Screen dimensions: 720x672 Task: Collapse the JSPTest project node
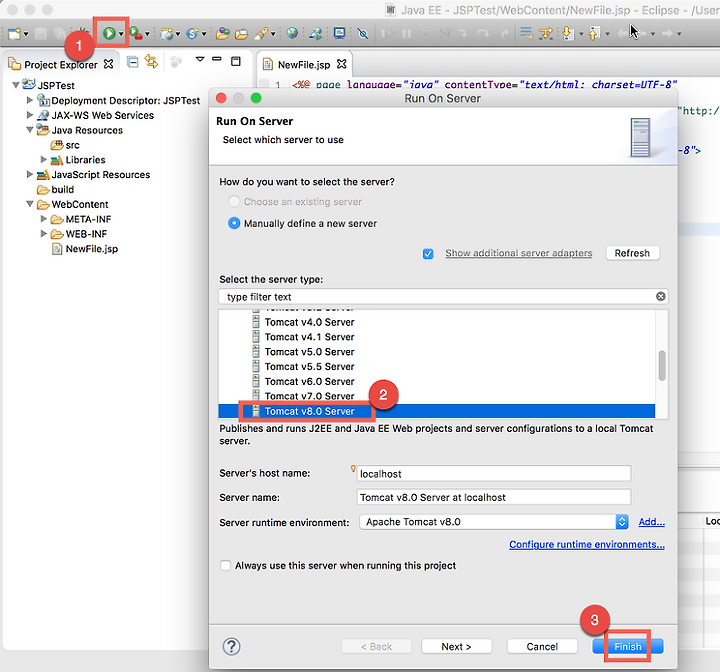pos(16,85)
